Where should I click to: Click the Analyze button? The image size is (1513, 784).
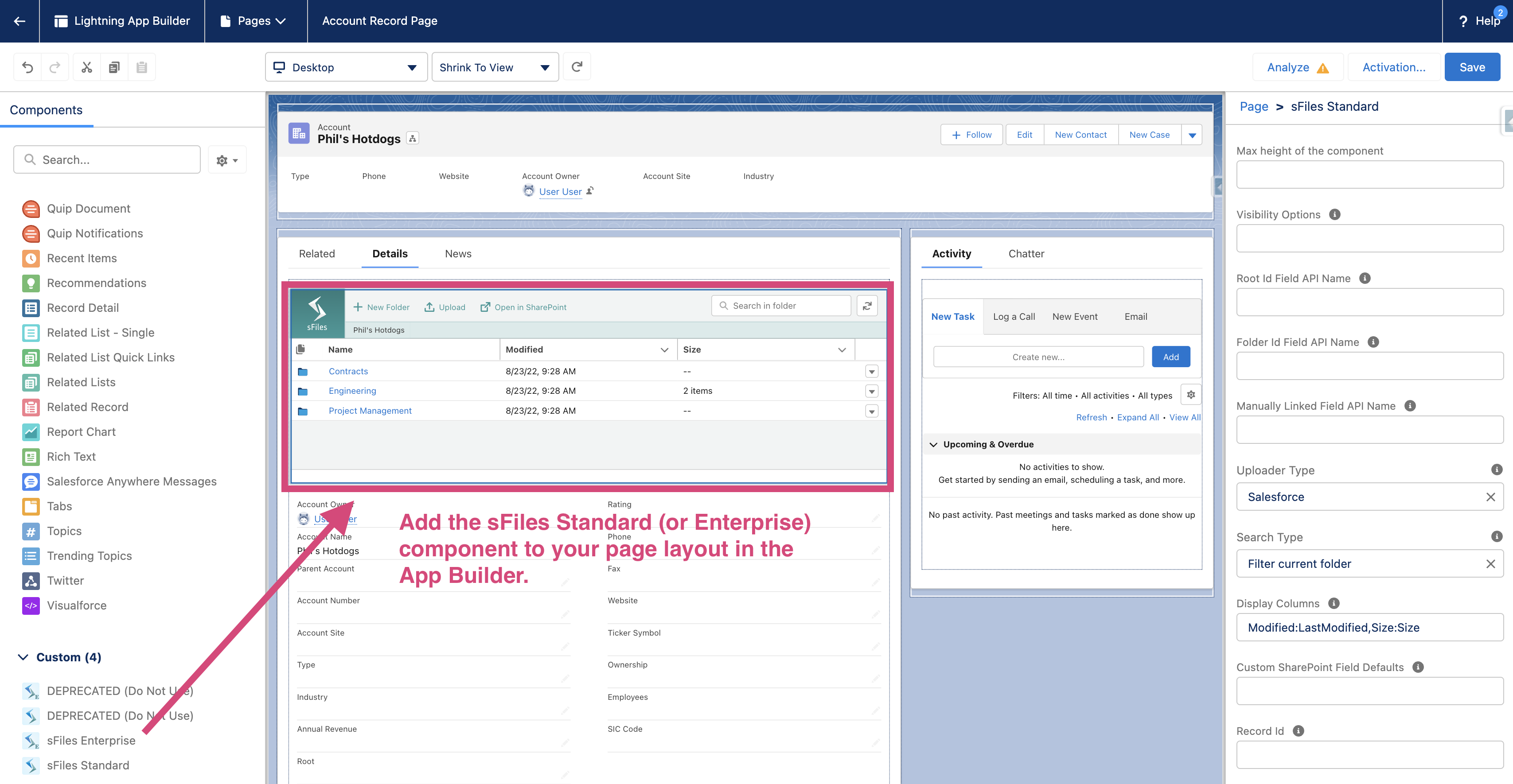coord(1298,67)
